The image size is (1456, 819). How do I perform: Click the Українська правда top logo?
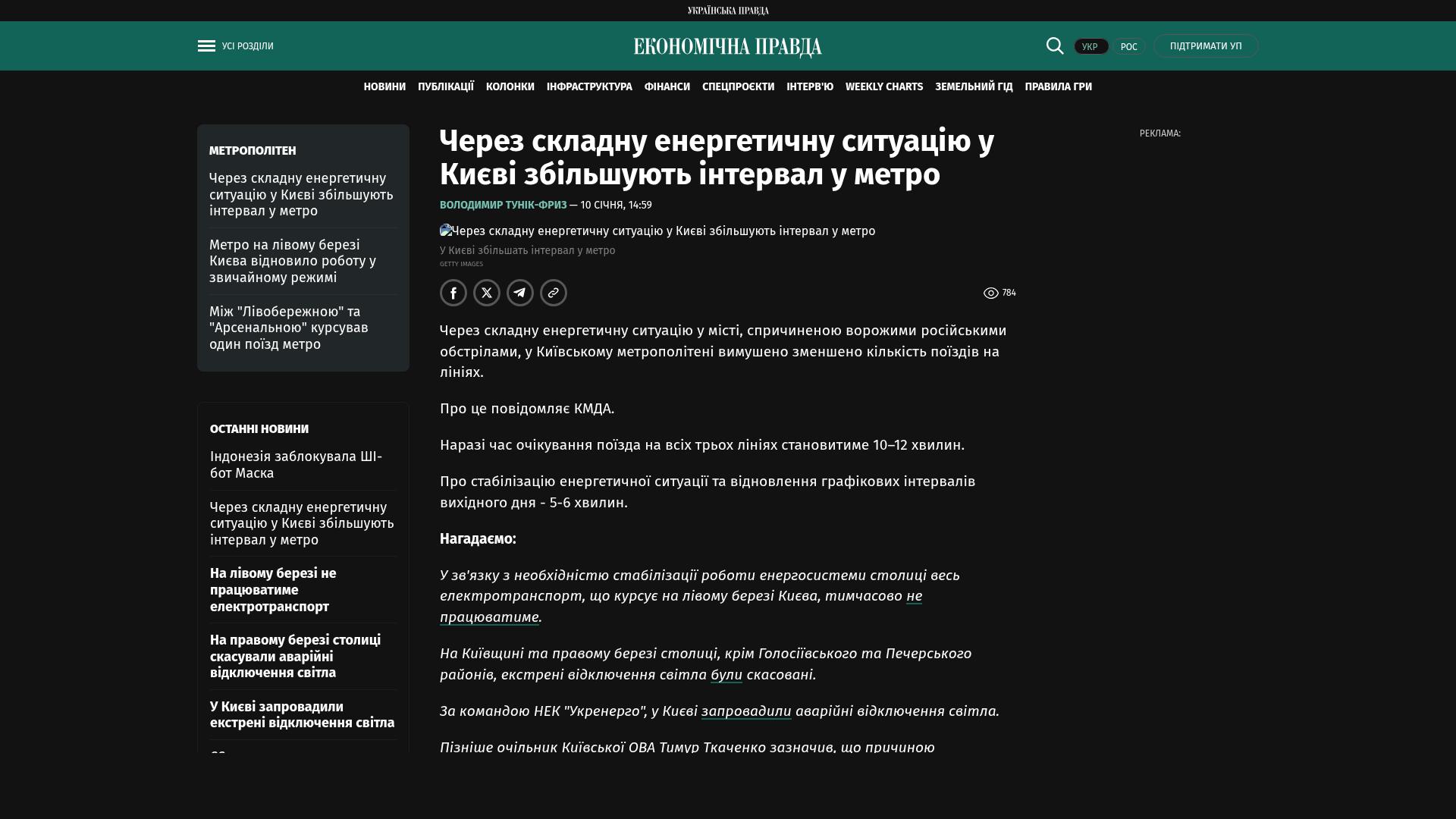coord(727,11)
